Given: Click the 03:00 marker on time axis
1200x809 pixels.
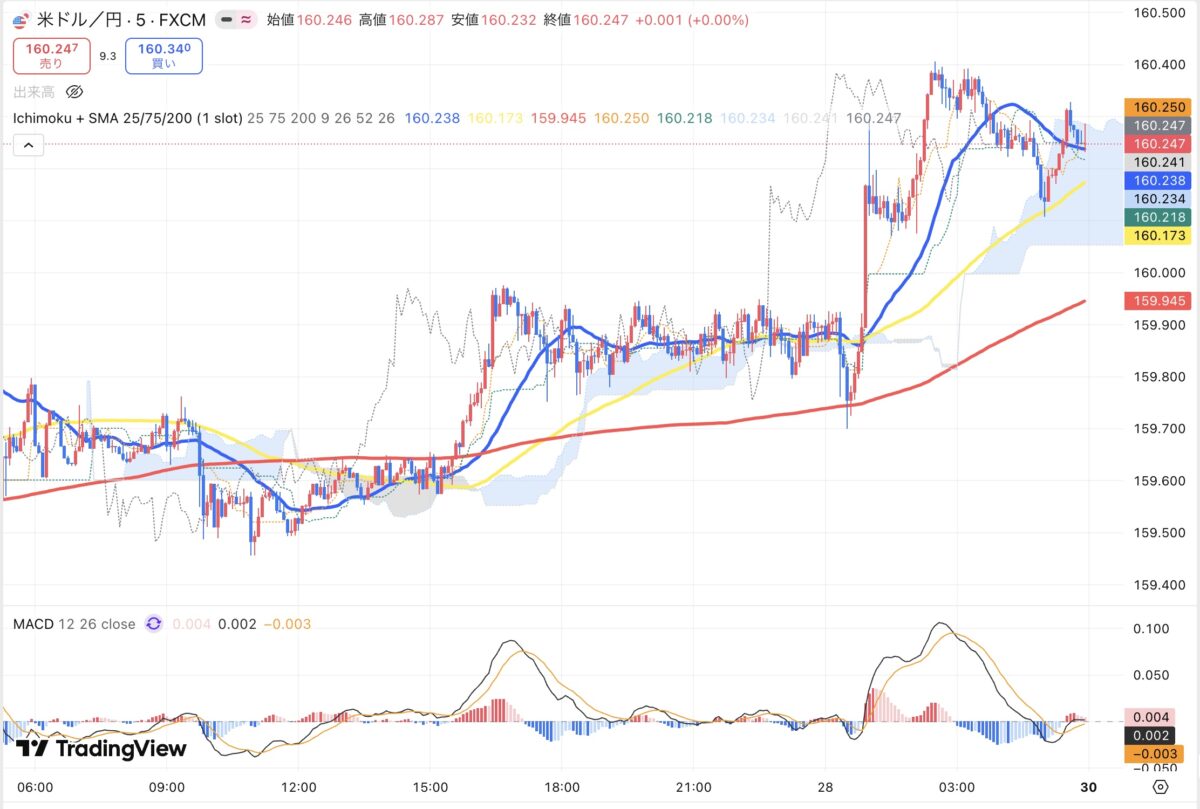Looking at the screenshot, I should pos(958,786).
